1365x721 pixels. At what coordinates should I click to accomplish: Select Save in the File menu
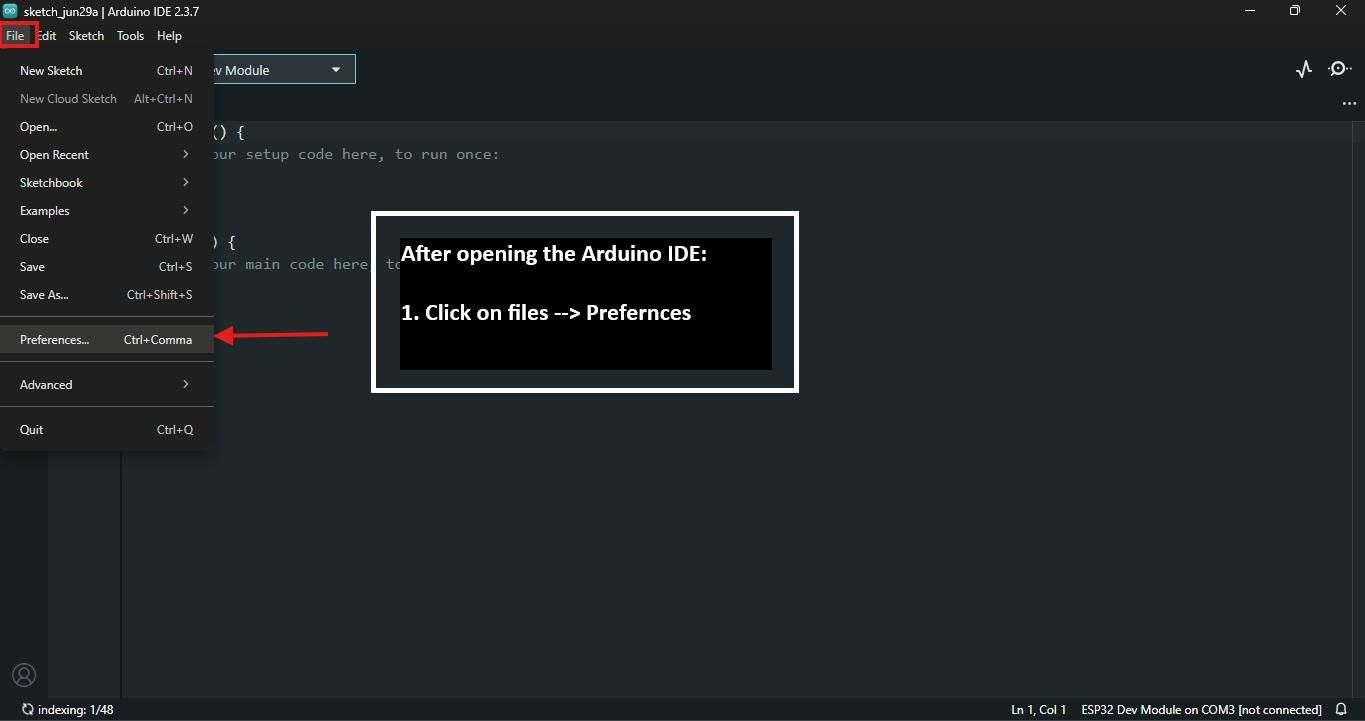106,267
